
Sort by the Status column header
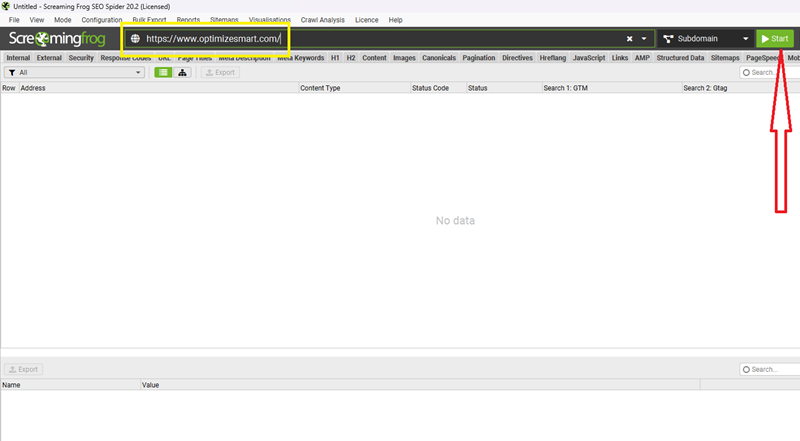click(x=504, y=88)
